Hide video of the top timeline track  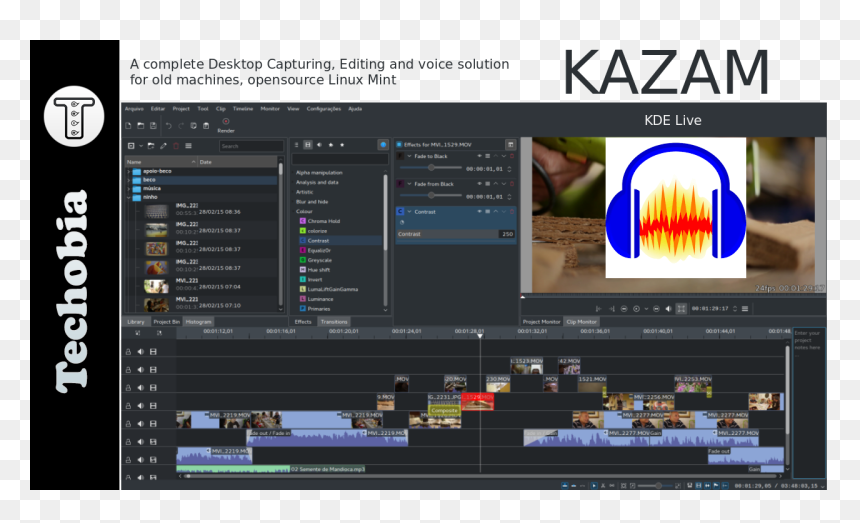pyautogui.click(x=153, y=351)
